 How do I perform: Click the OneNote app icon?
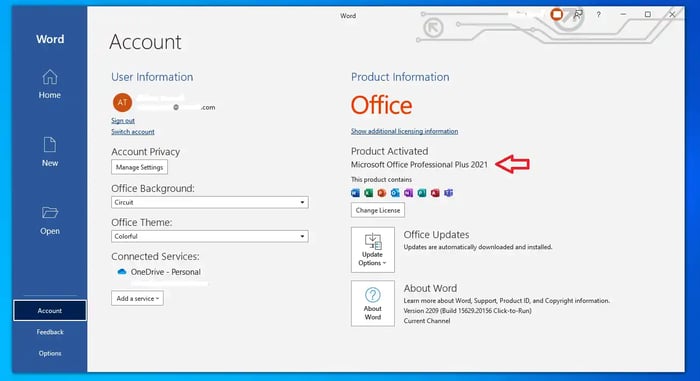tap(408, 193)
